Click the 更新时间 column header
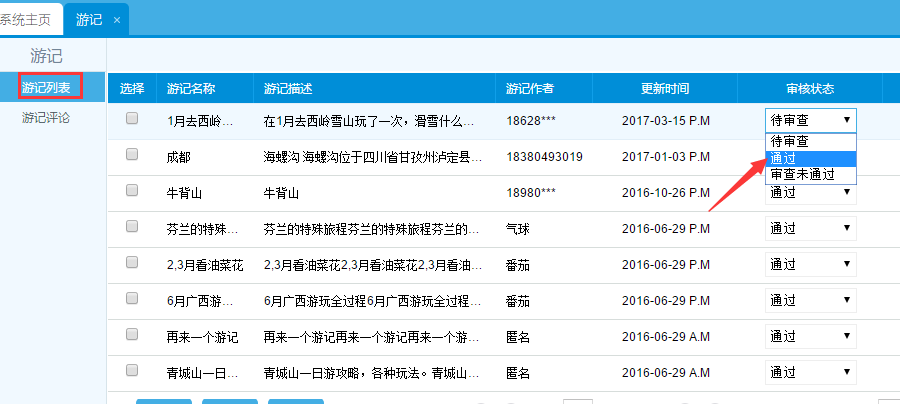 click(664, 88)
